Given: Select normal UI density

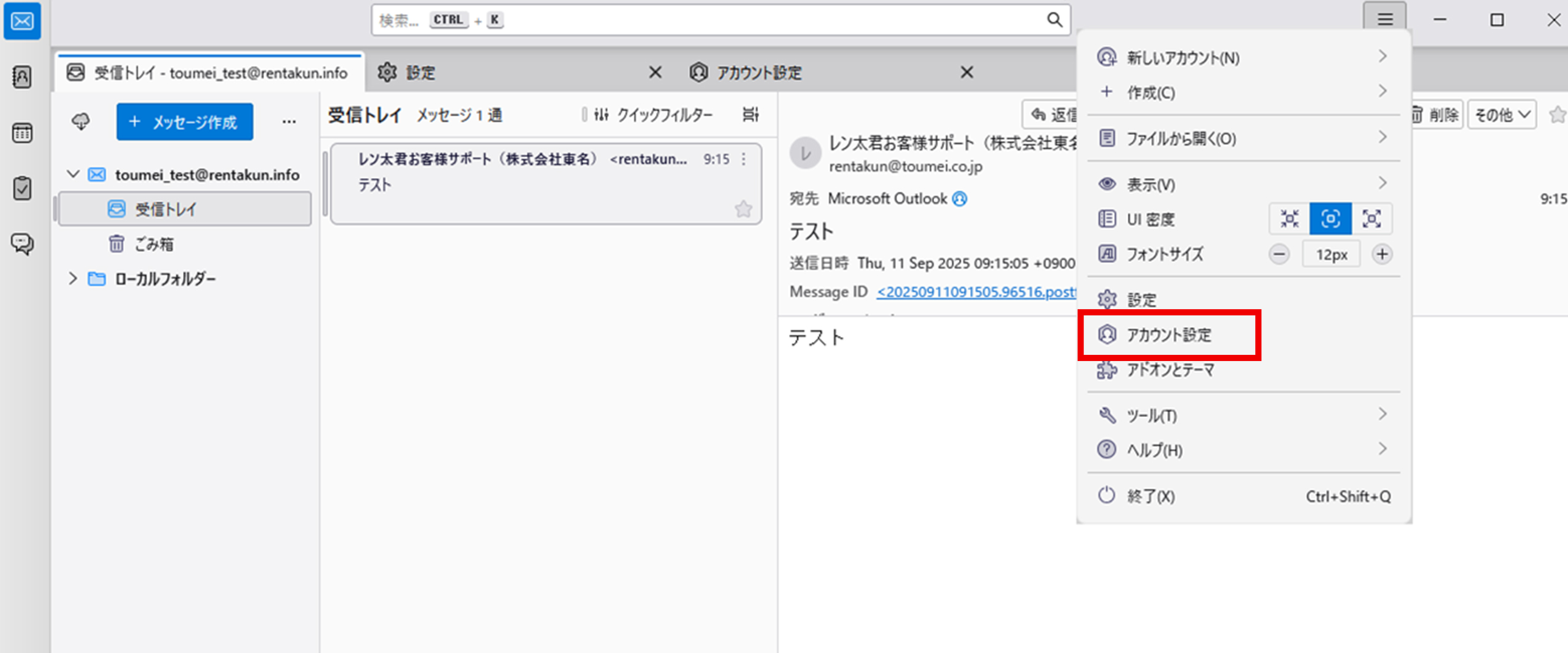Looking at the screenshot, I should [x=1330, y=219].
